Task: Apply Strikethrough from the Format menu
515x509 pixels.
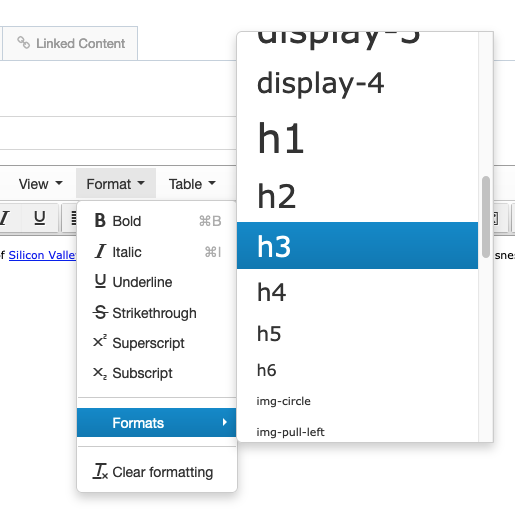Action: tap(157, 313)
